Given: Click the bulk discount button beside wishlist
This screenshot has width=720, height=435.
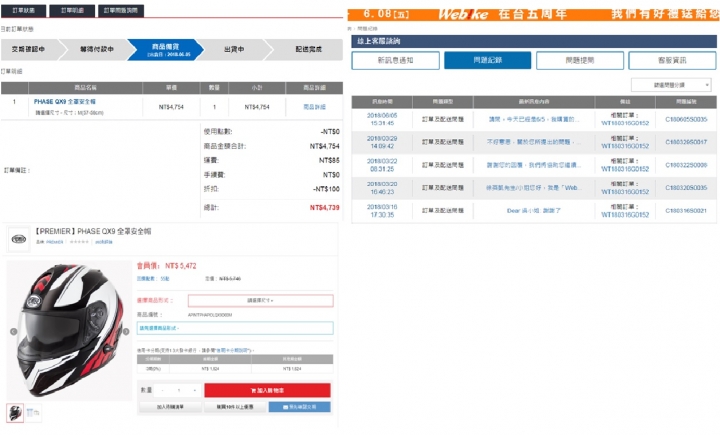Looking at the screenshot, I should 235,407.
